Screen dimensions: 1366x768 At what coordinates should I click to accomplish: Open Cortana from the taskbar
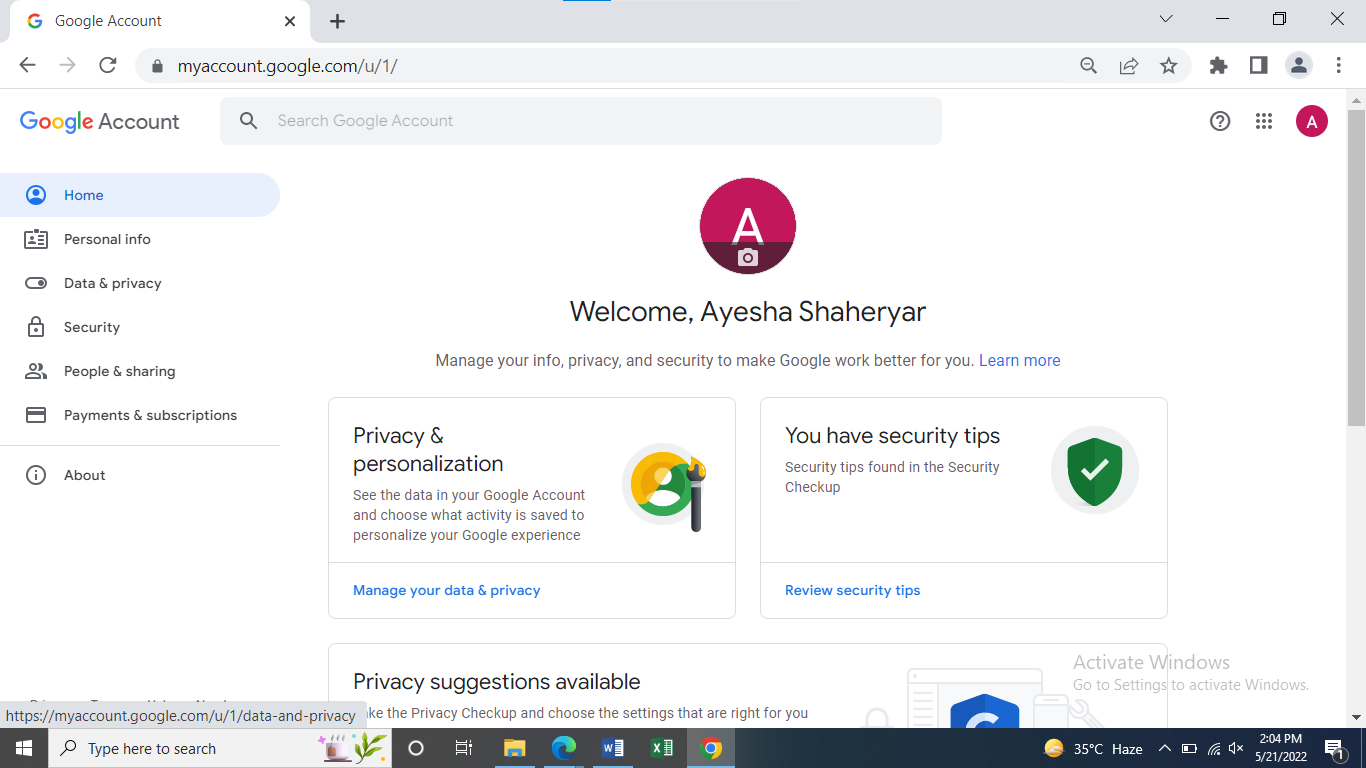click(417, 748)
